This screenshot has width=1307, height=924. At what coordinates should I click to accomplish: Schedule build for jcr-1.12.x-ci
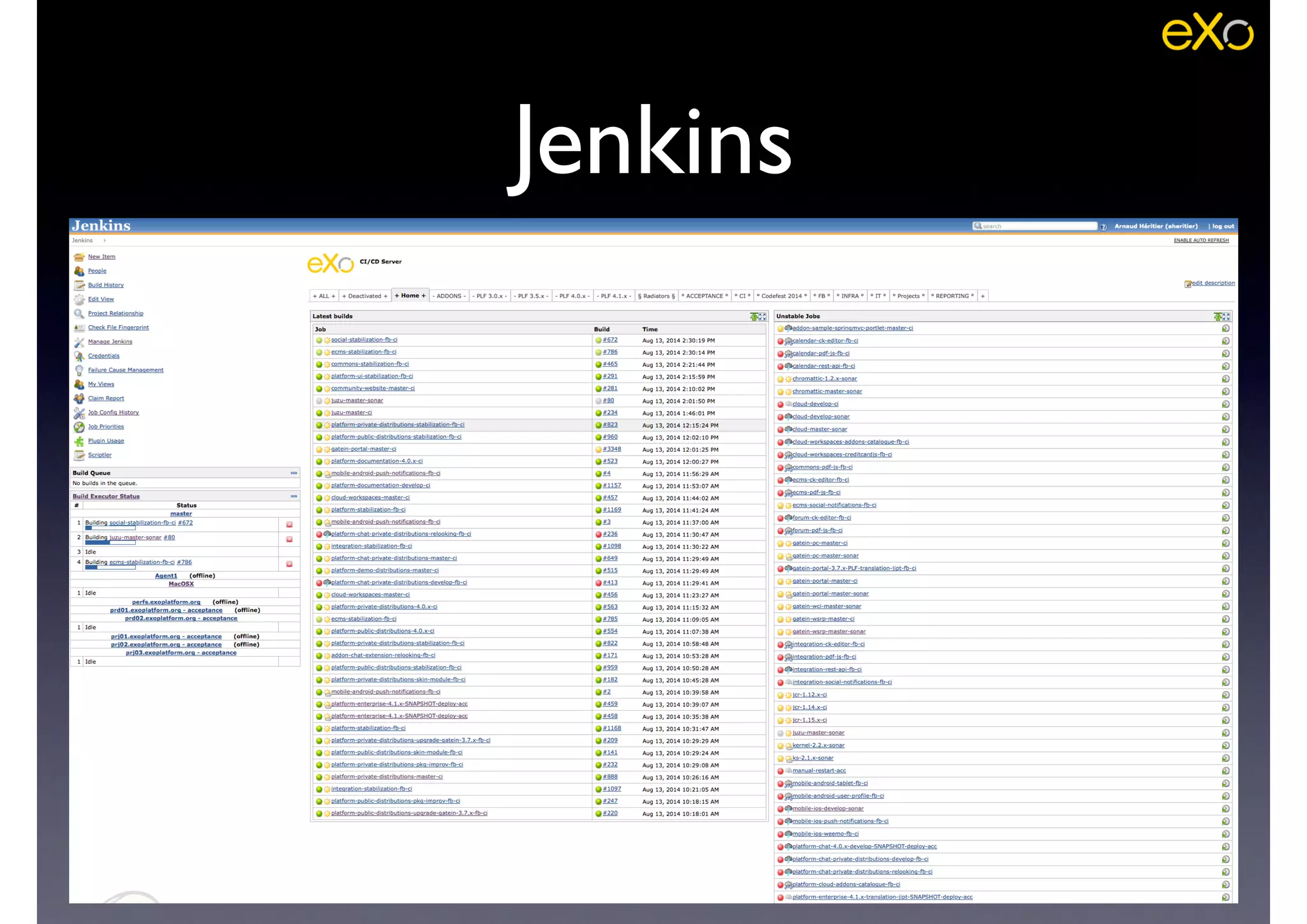pyautogui.click(x=1225, y=696)
